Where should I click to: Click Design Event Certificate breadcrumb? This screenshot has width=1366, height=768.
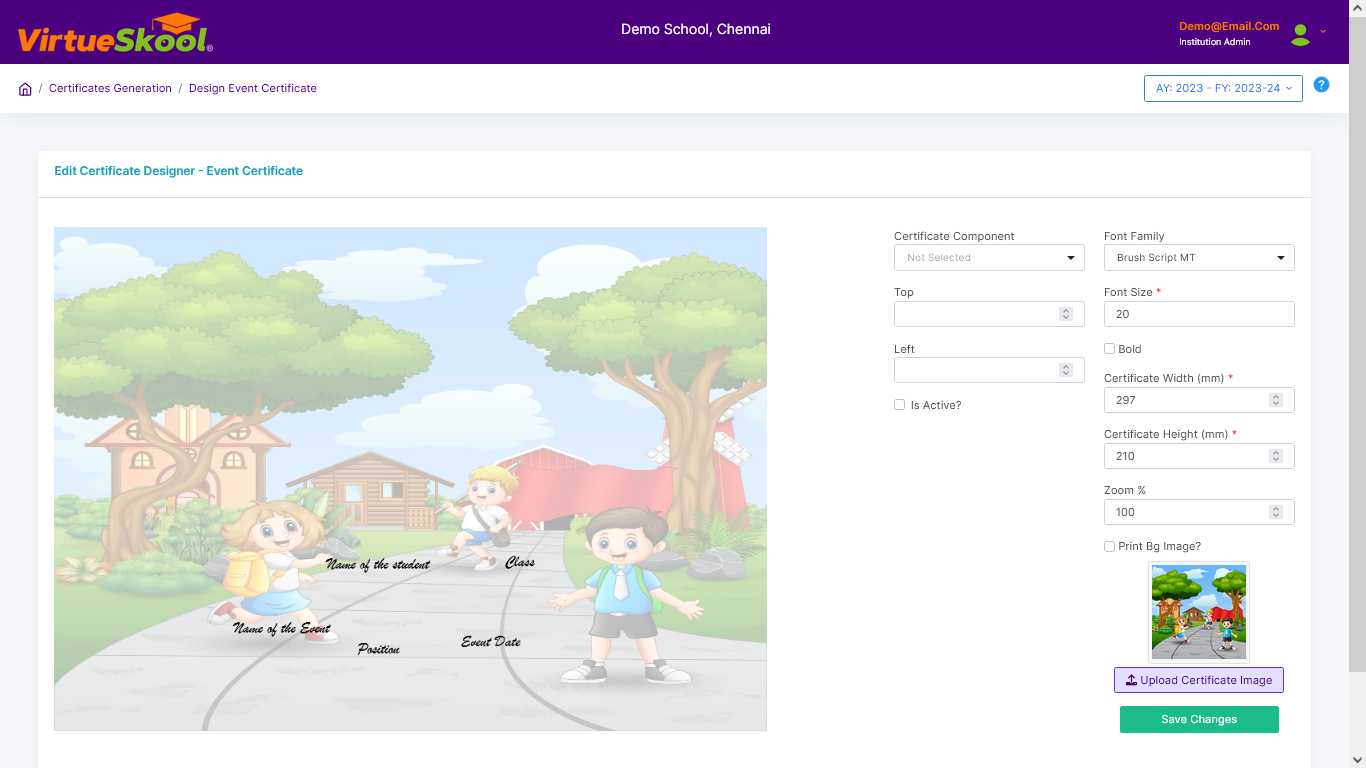coord(253,88)
